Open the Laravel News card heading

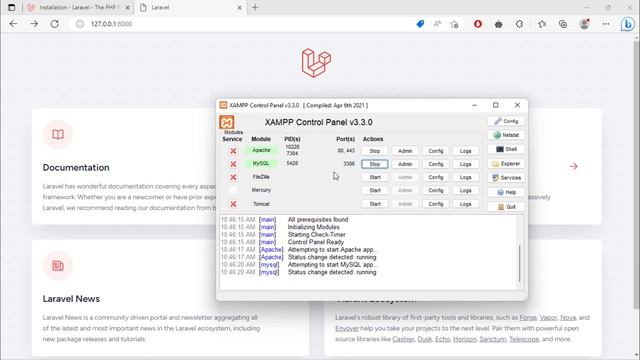coord(71,299)
